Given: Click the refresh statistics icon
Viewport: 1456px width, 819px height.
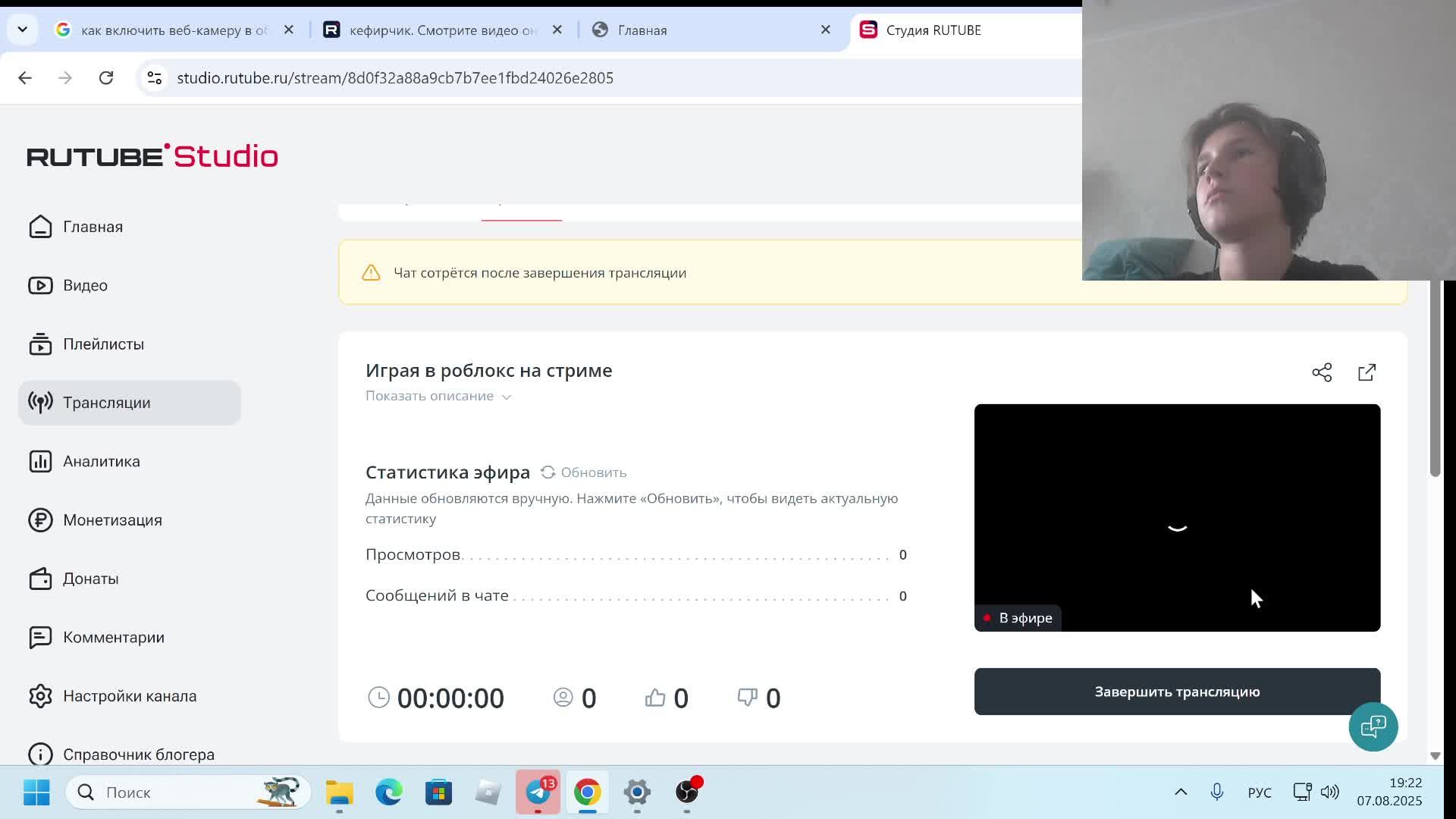Looking at the screenshot, I should pos(548,472).
